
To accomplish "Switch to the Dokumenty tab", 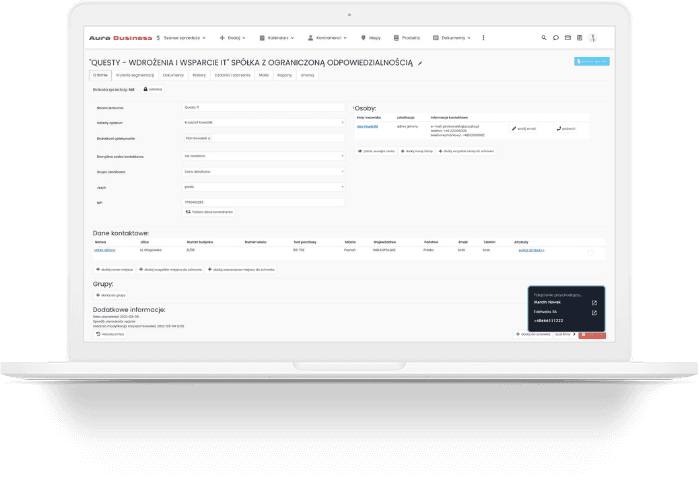I will pyautogui.click(x=173, y=75).
